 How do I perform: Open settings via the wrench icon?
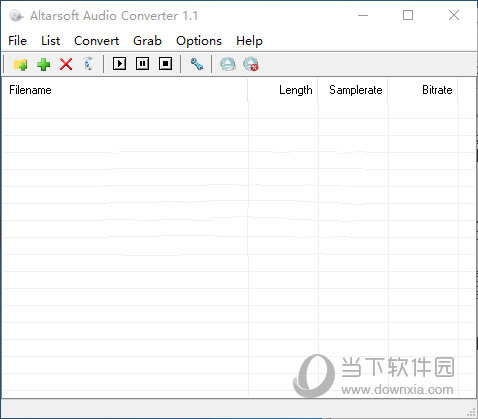(197, 64)
